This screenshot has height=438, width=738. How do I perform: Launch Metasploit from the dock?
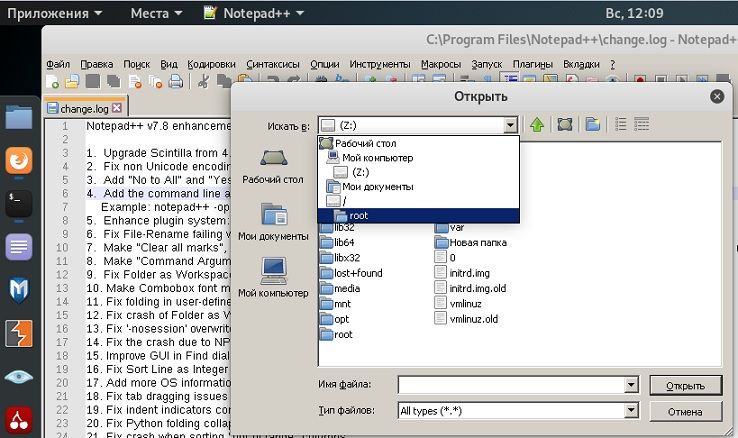tap(19, 290)
